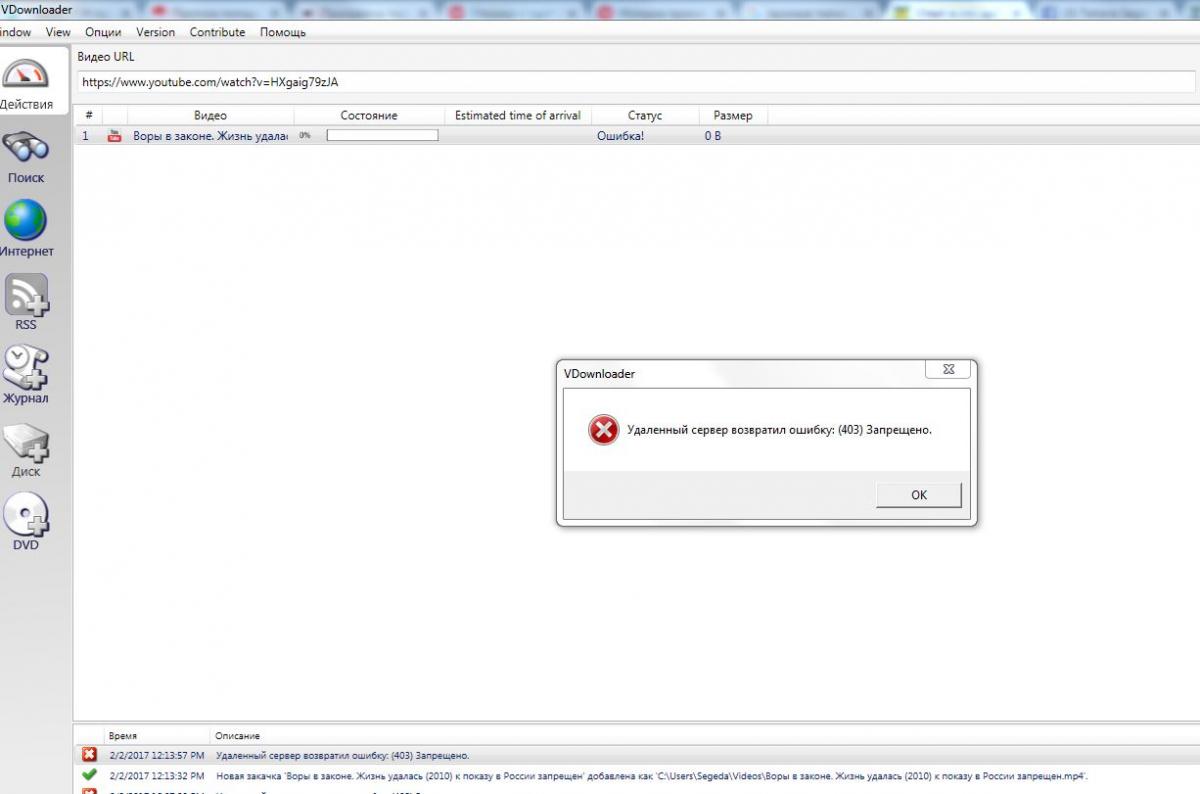
Task: Click the YouTube icon in download row 1
Action: pos(115,136)
